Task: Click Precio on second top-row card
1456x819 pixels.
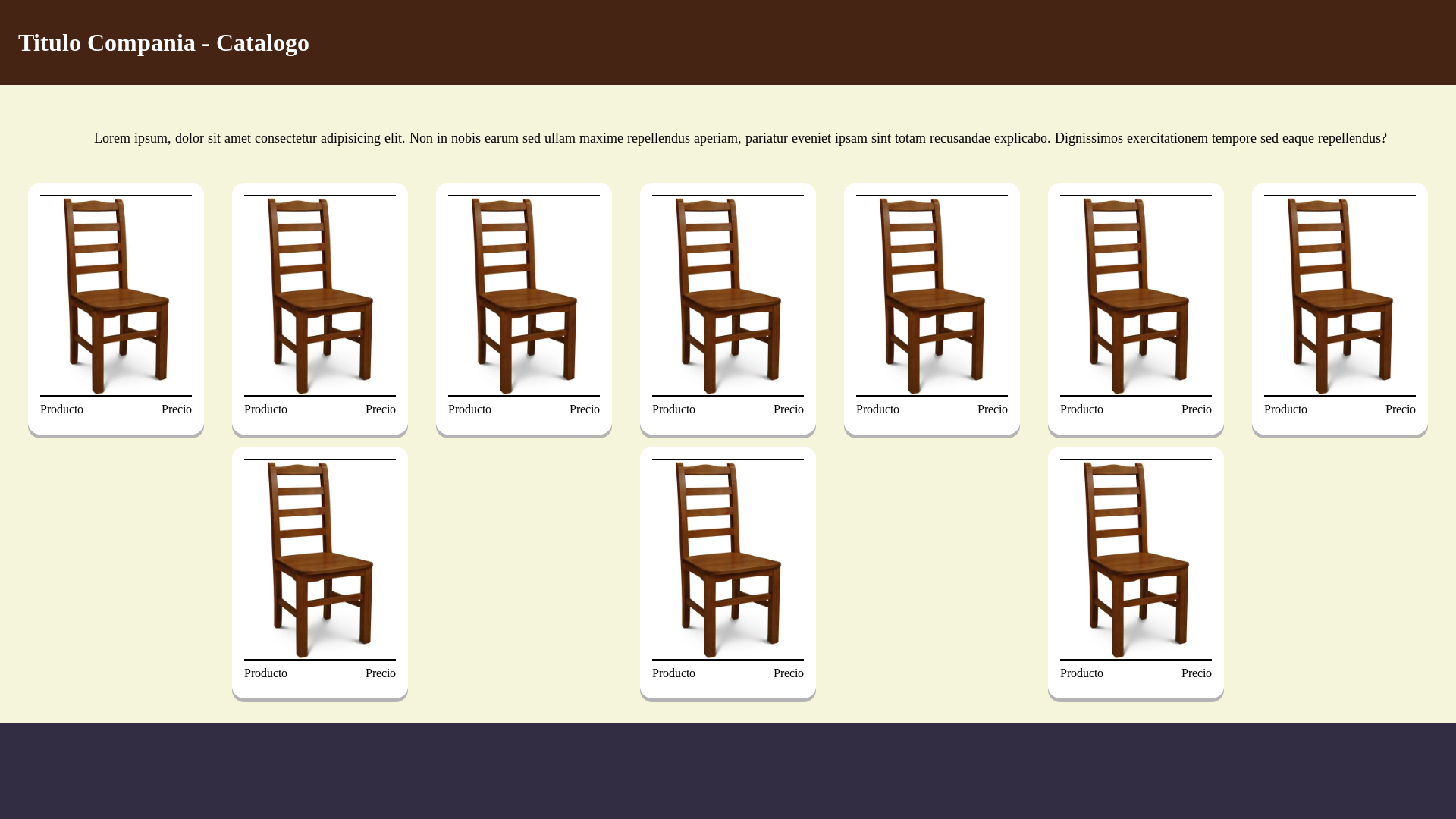Action: click(x=381, y=409)
